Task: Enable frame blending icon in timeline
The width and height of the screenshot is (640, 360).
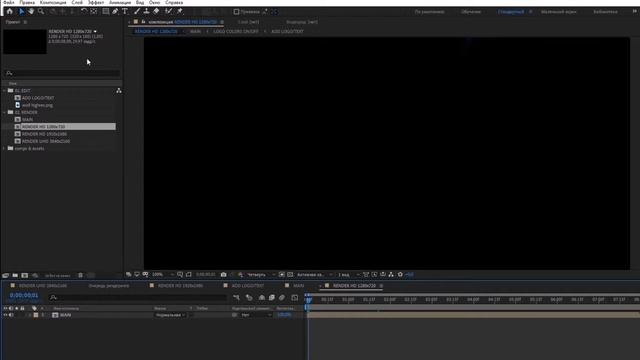Action: pyautogui.click(x=272, y=298)
